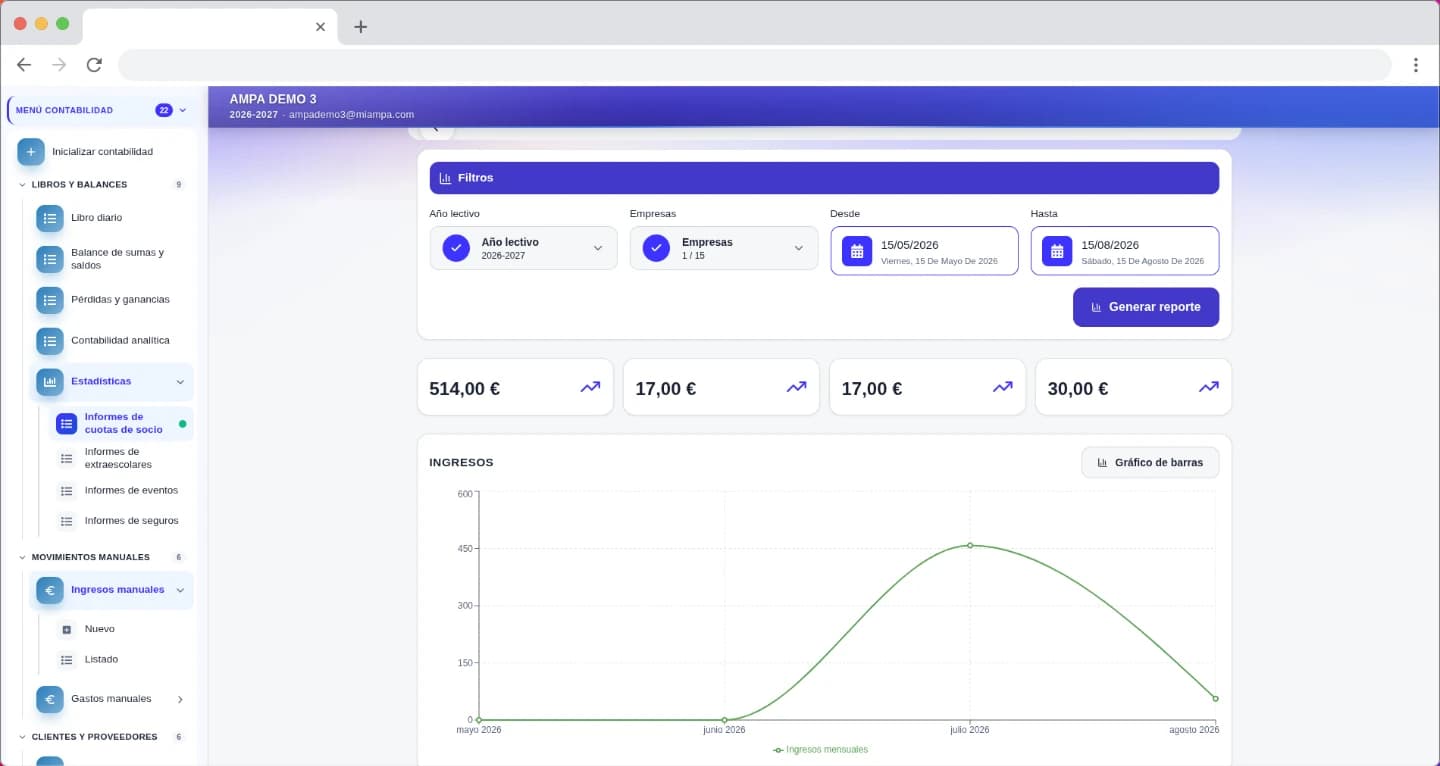Screen dimensions: 1440x766
Task: Click the browser reload icon
Action: point(94,65)
